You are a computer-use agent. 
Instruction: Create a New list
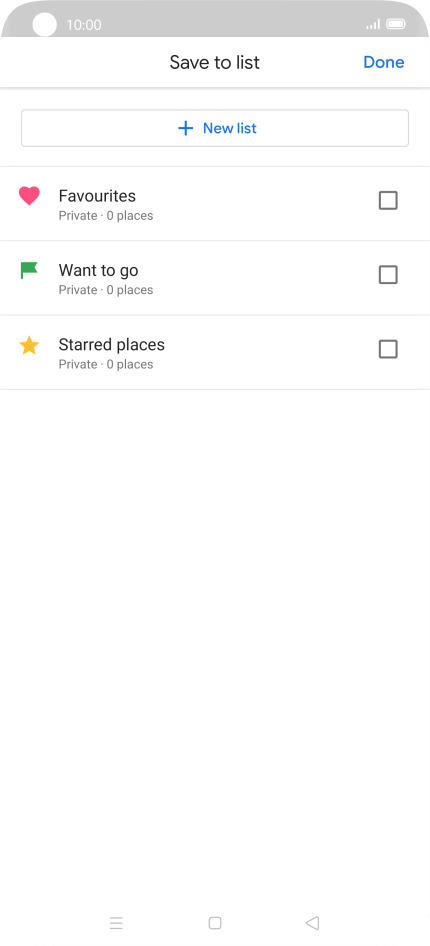click(215, 128)
